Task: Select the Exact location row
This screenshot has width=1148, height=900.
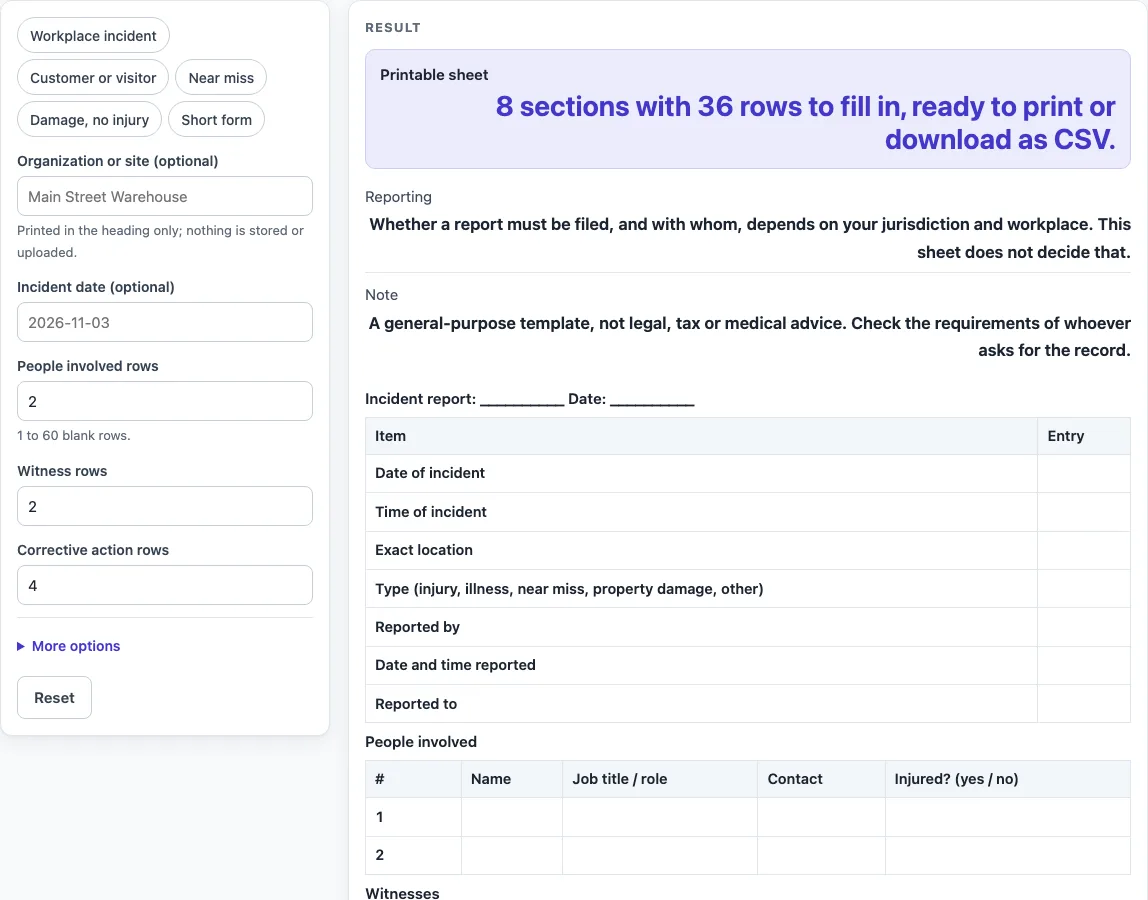Action: [748, 550]
